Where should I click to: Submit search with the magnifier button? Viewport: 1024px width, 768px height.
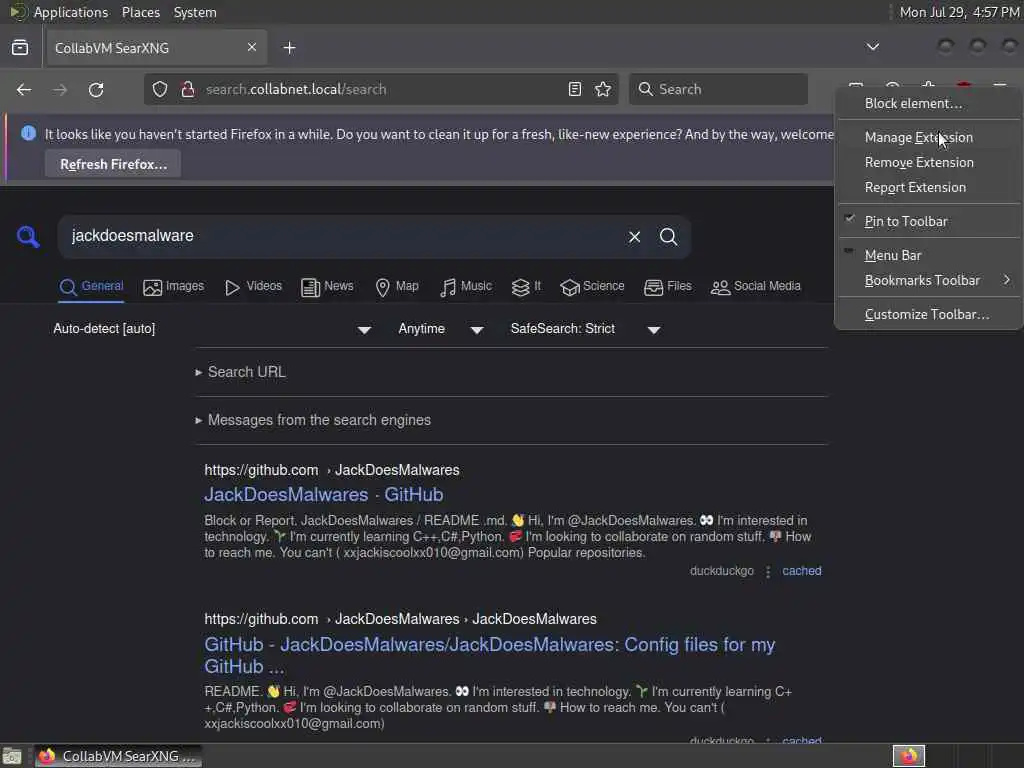[668, 236]
